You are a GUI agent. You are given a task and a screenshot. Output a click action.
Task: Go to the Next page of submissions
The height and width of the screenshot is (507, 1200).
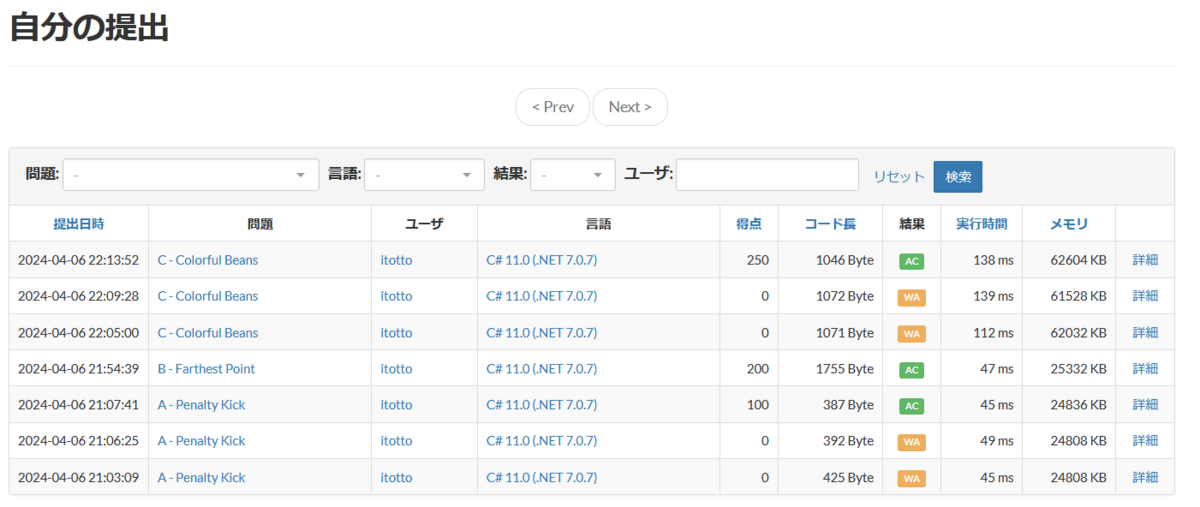(630, 107)
